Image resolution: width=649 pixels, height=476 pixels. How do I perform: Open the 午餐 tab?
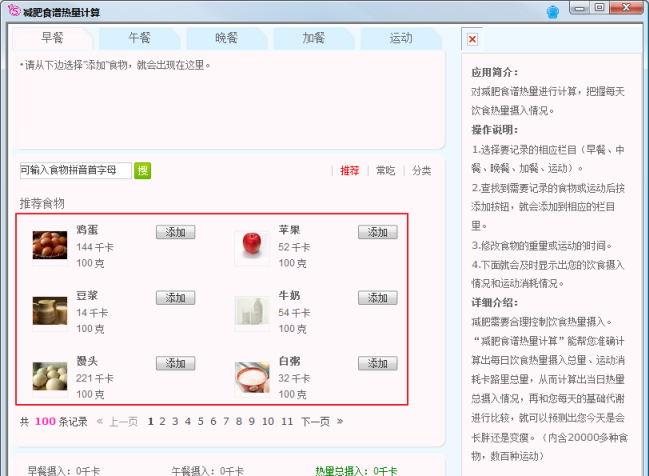(x=139, y=38)
